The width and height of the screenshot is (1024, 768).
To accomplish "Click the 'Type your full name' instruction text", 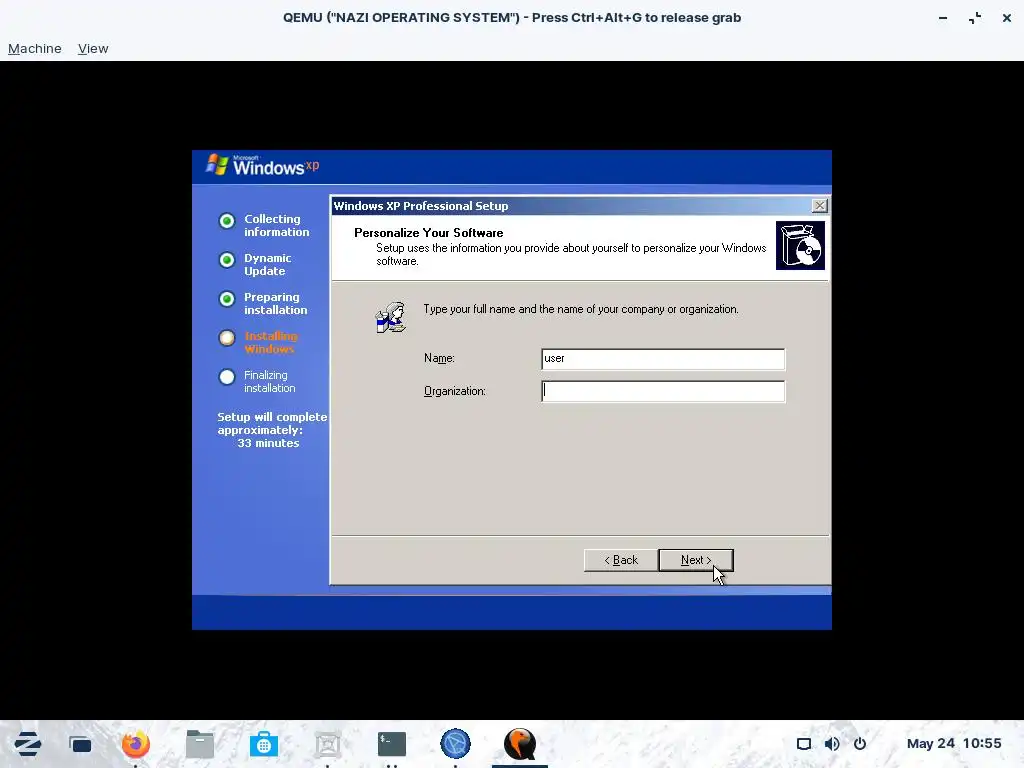I will coord(581,309).
